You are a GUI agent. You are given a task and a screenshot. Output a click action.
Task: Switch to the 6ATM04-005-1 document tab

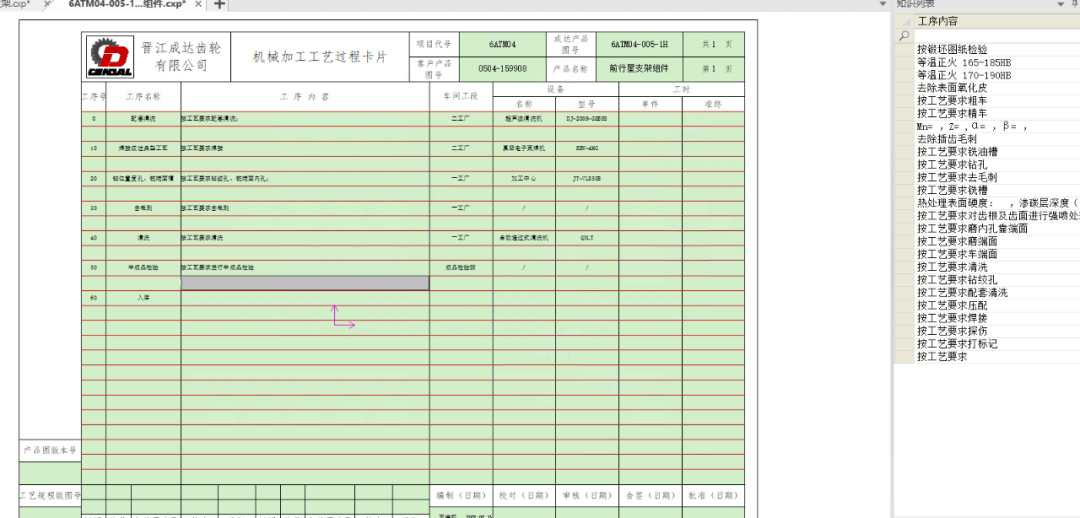click(127, 4)
